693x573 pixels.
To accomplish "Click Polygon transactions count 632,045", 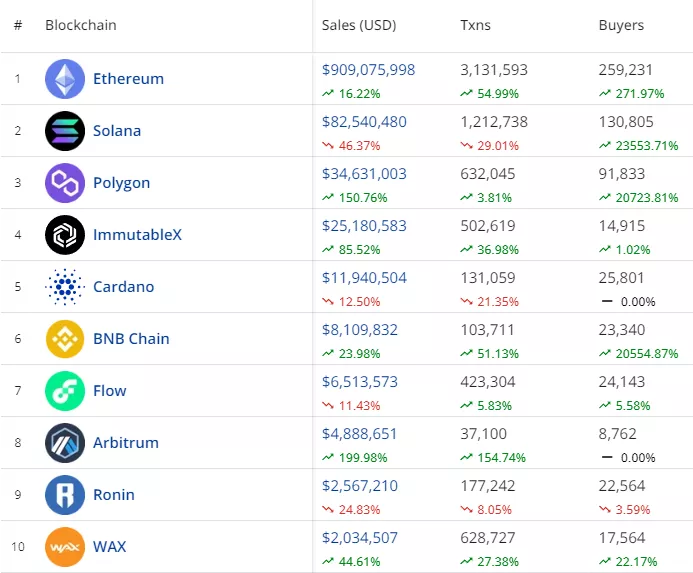I will (488, 174).
